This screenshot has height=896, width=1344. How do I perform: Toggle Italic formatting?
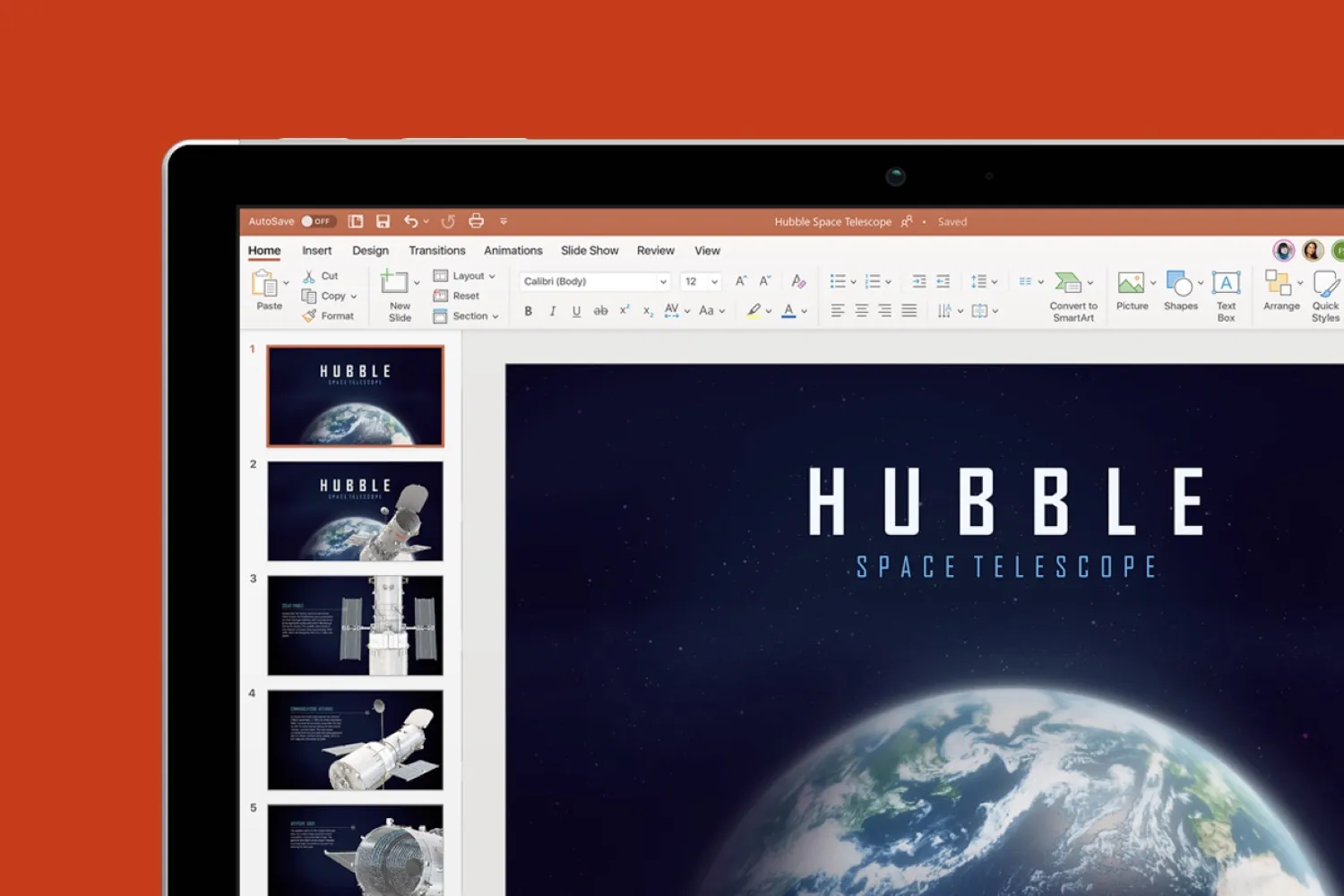click(x=552, y=311)
